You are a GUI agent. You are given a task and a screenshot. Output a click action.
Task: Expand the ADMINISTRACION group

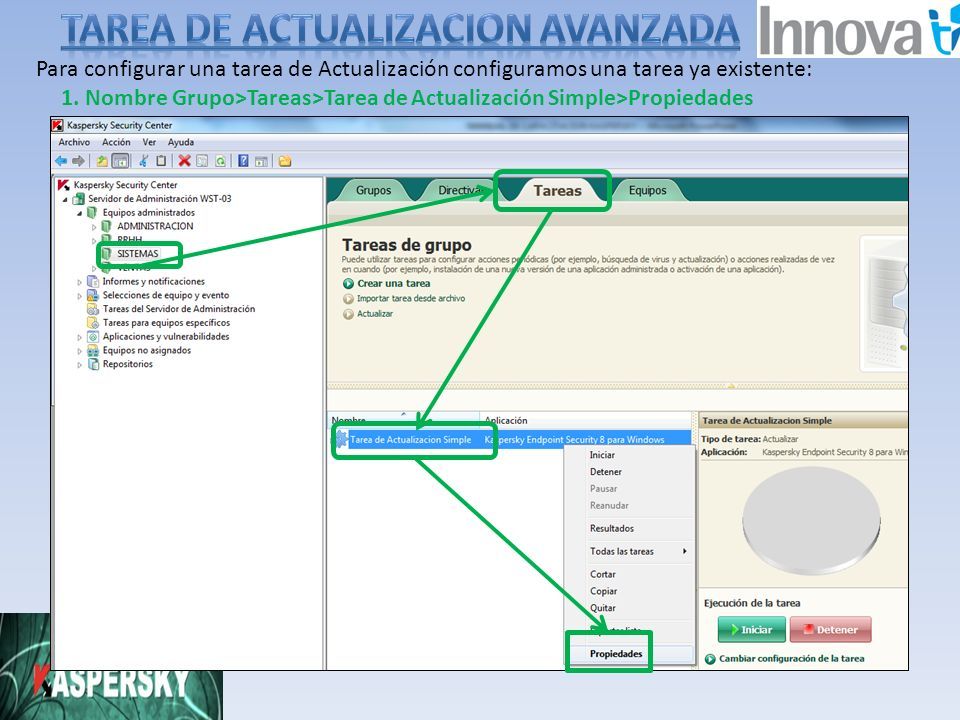[x=94, y=227]
